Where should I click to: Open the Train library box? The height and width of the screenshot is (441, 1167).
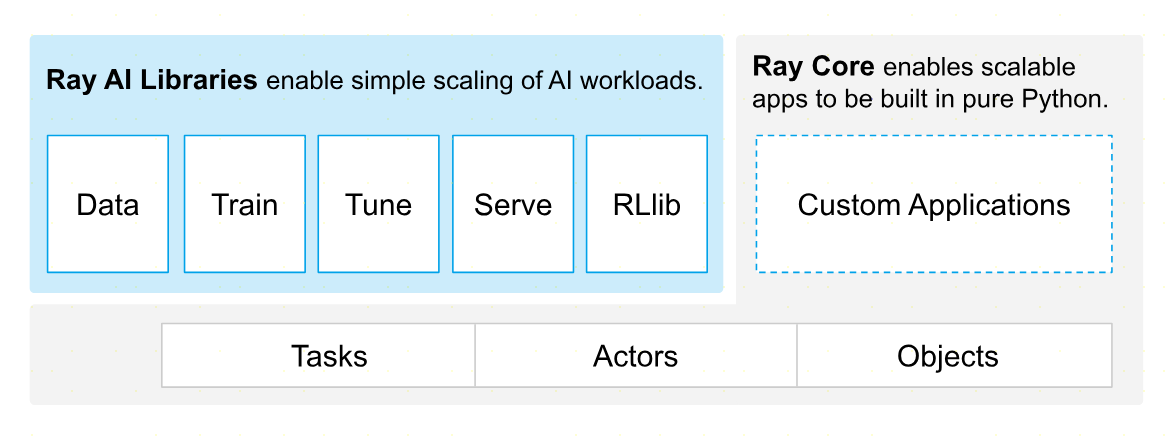(245, 204)
